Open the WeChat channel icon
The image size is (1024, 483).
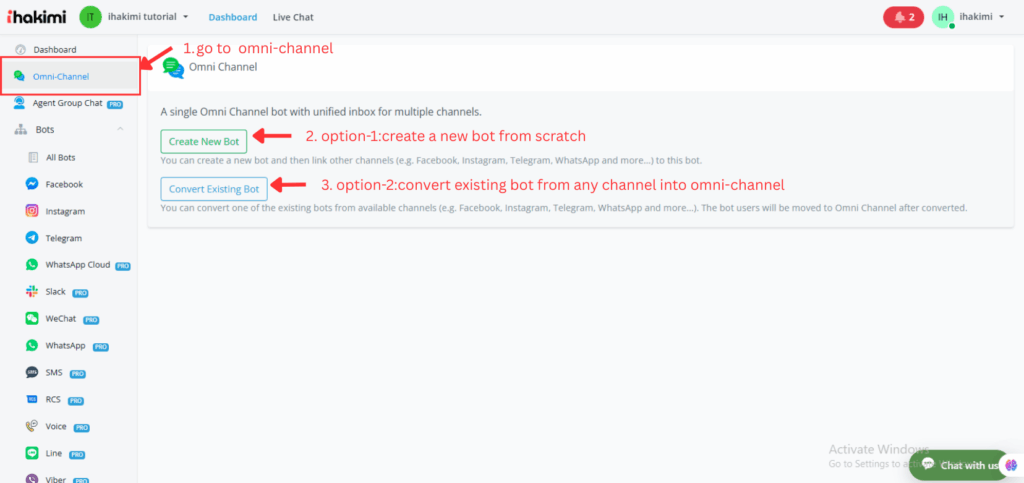point(33,319)
